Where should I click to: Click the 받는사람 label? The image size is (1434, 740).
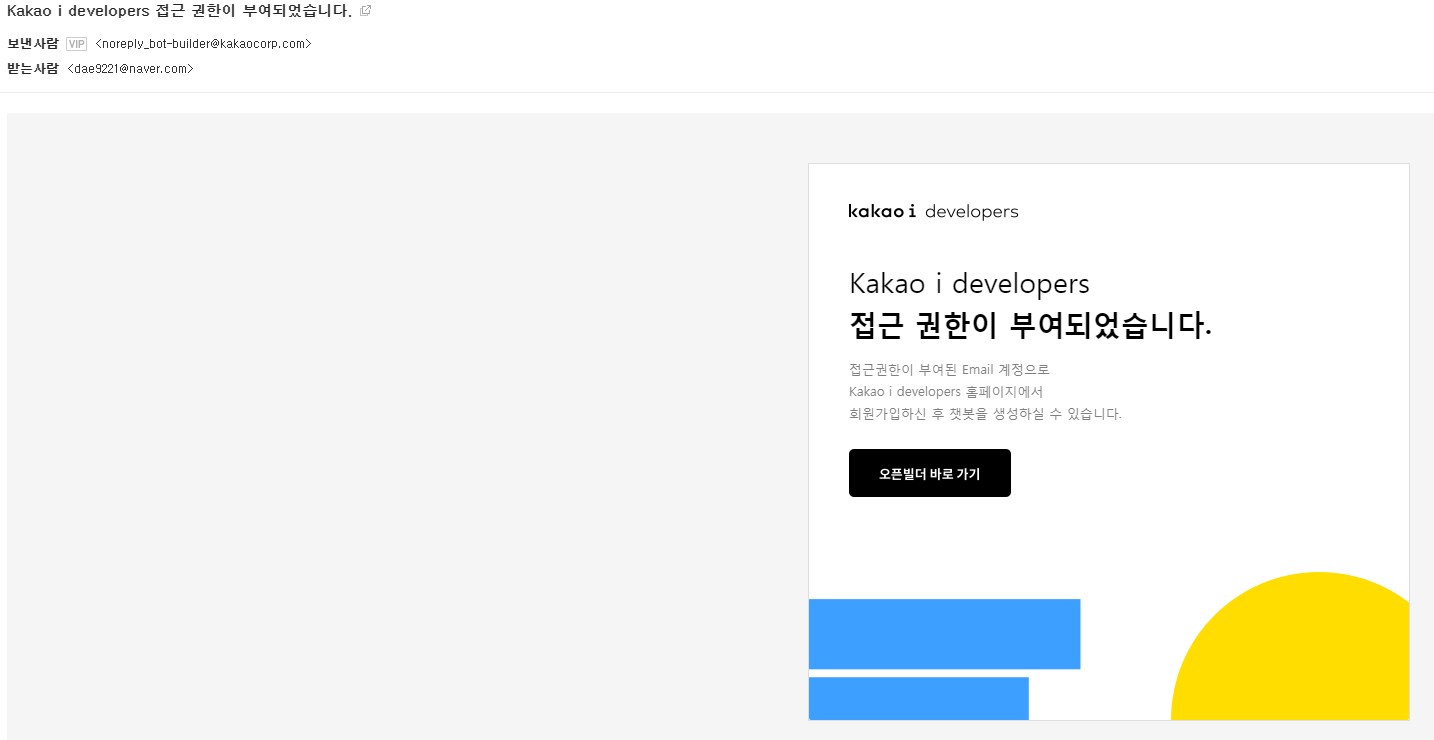tap(33, 69)
